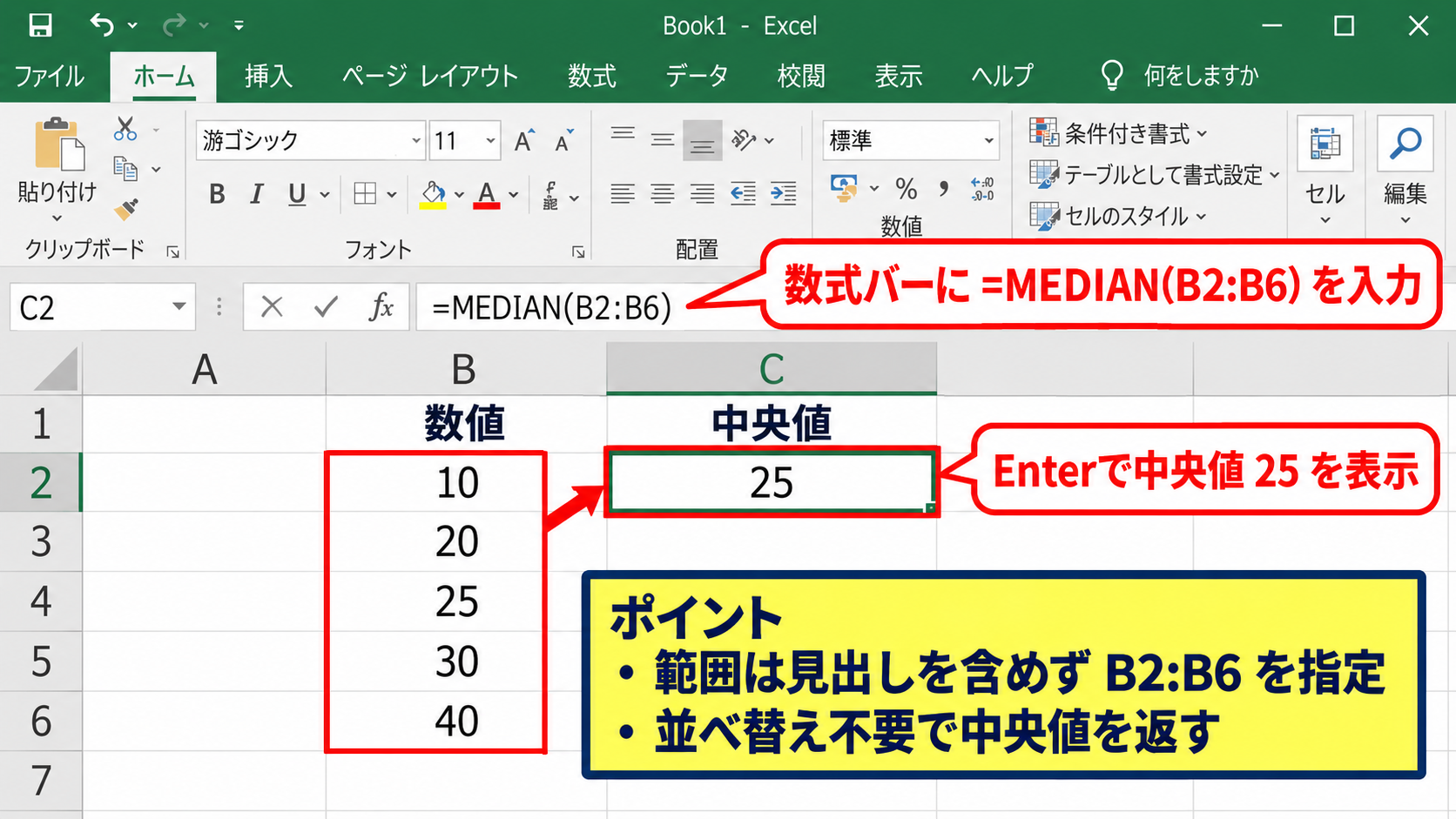Apply the red font color button
The width and height of the screenshot is (1456, 819).
(487, 194)
